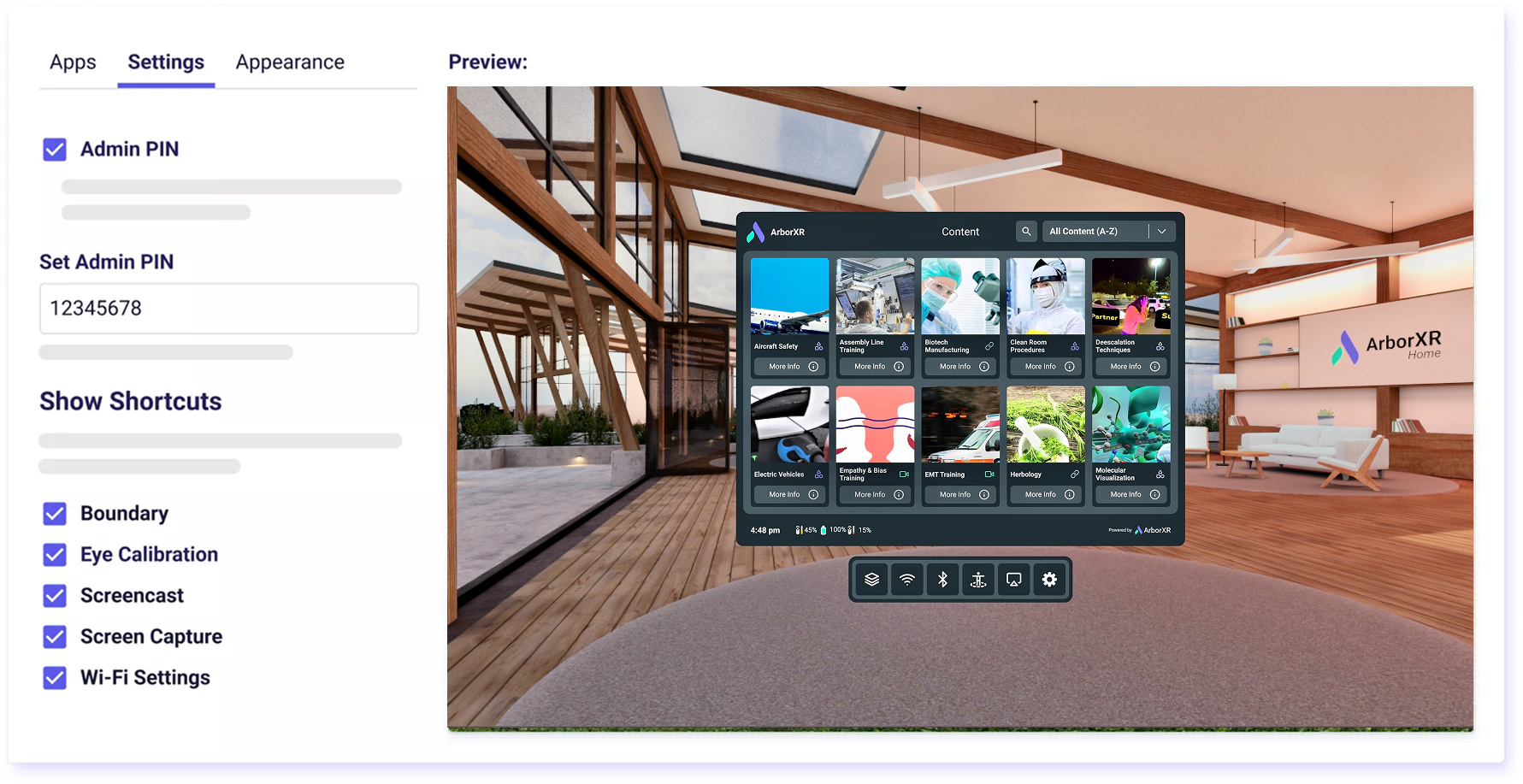Click the Set Admin PIN input field
The width and height of the screenshot is (1523, 784).
tap(229, 309)
